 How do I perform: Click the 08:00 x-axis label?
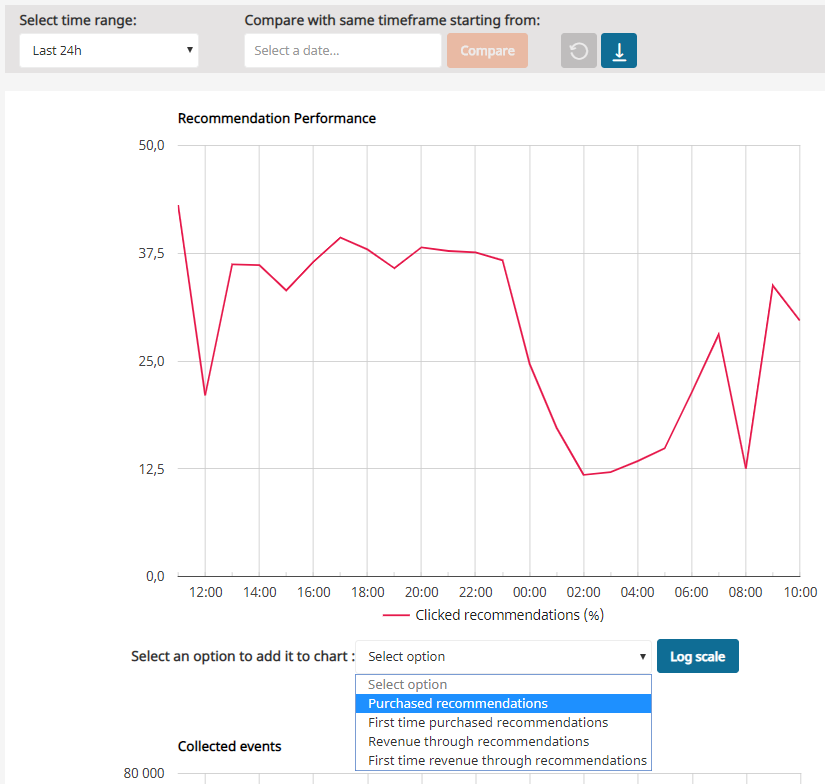click(x=746, y=592)
